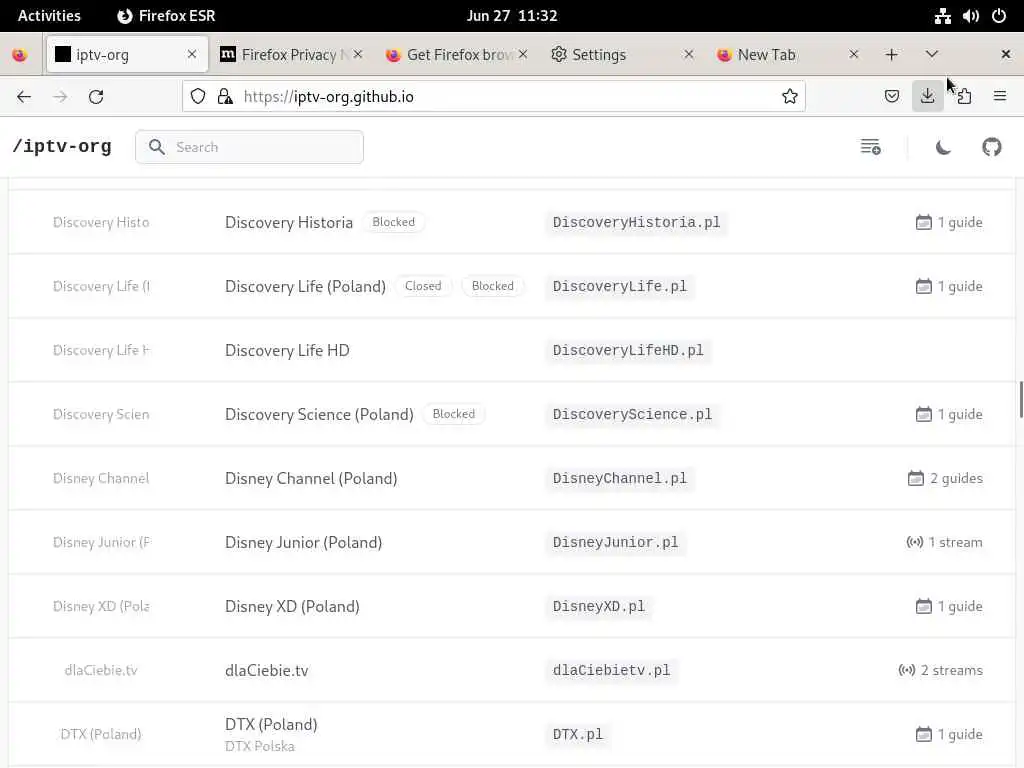This screenshot has height=768, width=1024.
Task: Click the DTX (Poland) logo placeholder
Action: coord(101,734)
